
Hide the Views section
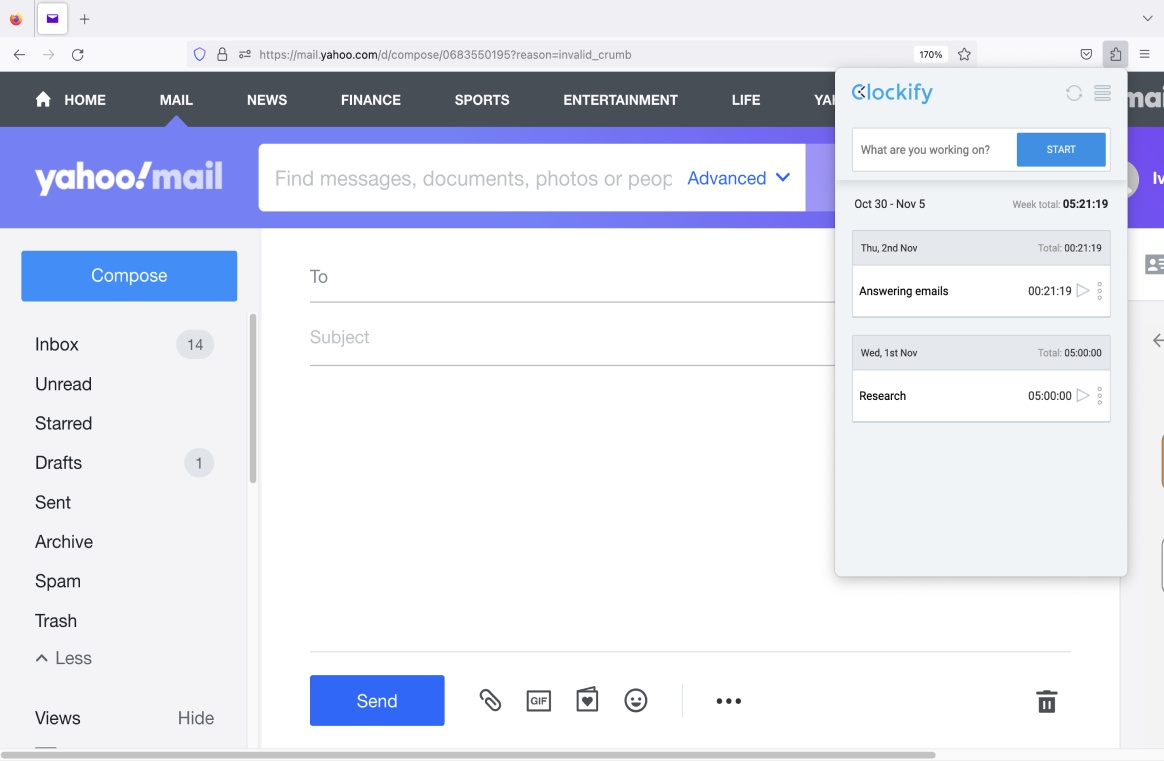coord(195,718)
